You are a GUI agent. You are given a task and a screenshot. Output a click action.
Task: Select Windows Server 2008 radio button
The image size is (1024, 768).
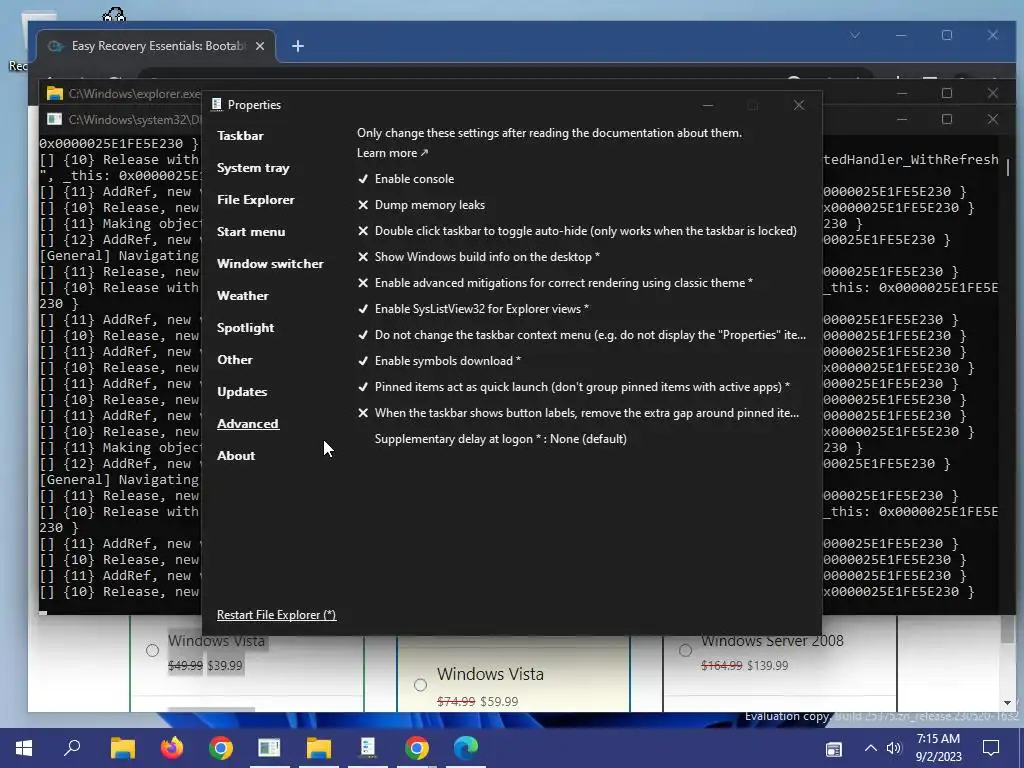[685, 650]
